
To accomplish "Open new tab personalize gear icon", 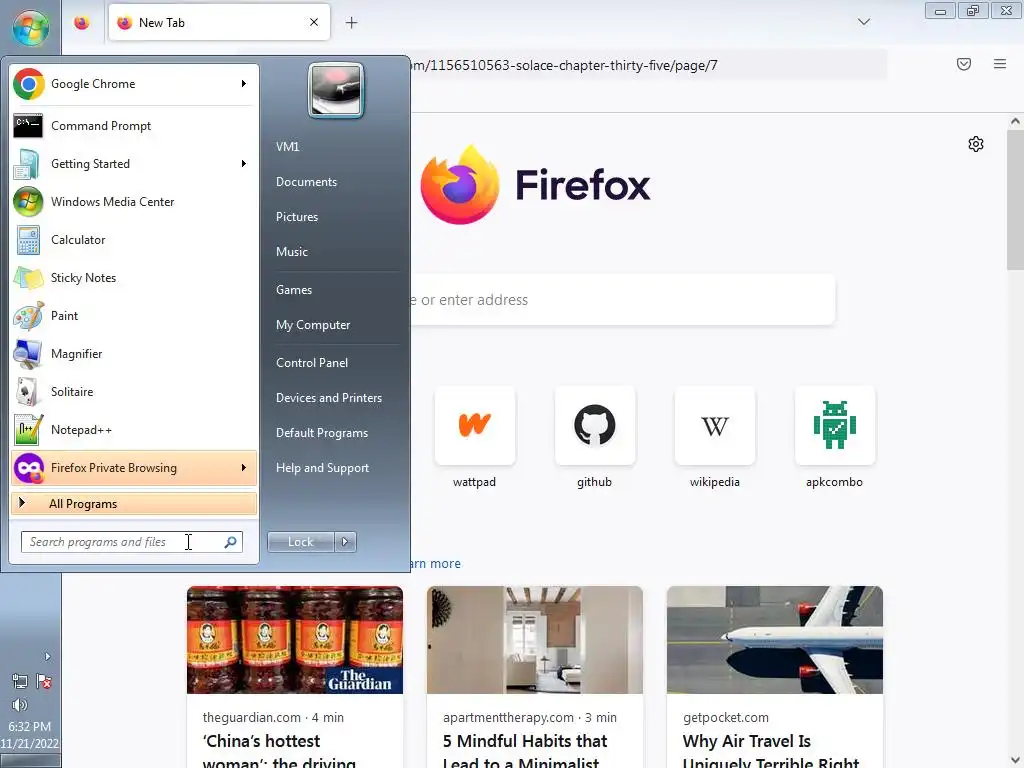I will pyautogui.click(x=976, y=144).
